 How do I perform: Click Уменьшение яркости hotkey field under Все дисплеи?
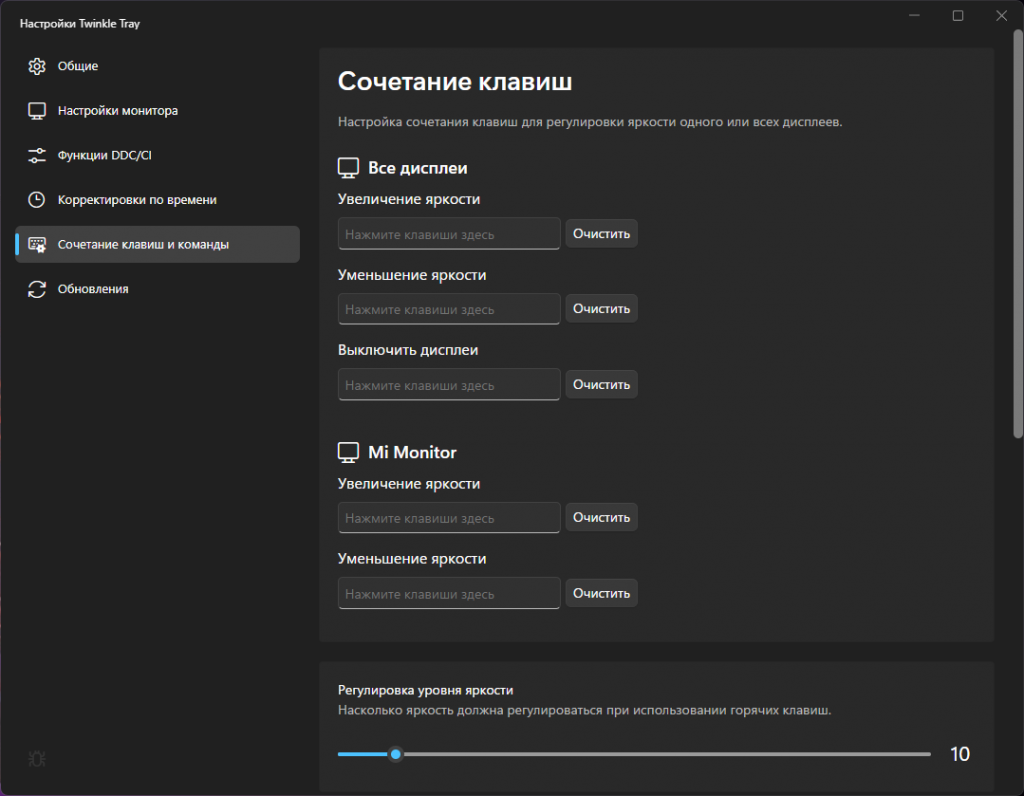[x=449, y=309]
